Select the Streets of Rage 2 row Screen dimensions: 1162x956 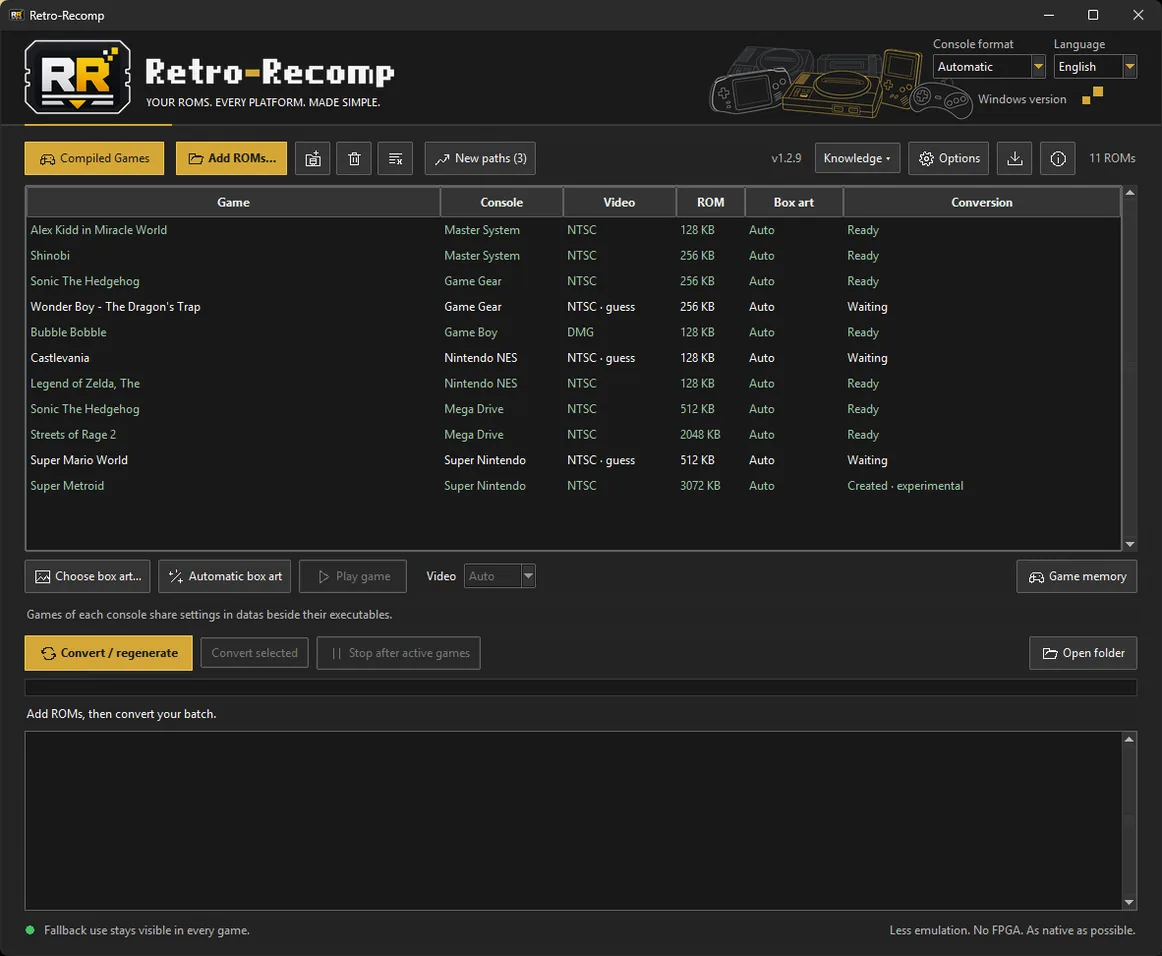pyautogui.click(x=573, y=434)
